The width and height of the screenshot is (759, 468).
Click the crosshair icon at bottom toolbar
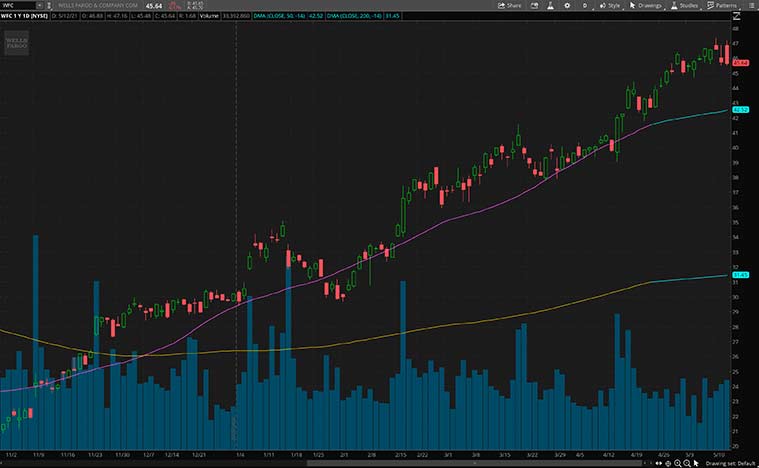668,463
